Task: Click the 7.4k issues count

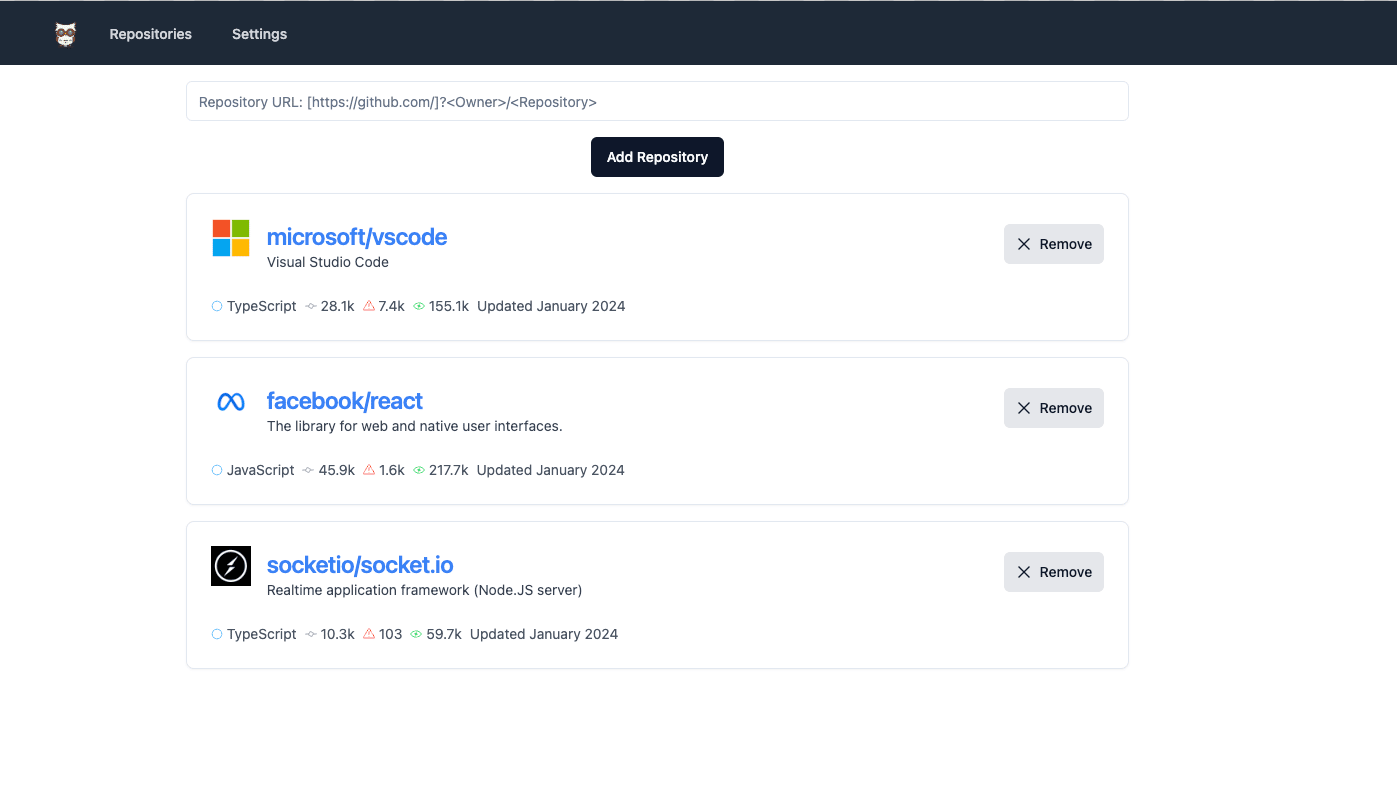Action: click(392, 306)
